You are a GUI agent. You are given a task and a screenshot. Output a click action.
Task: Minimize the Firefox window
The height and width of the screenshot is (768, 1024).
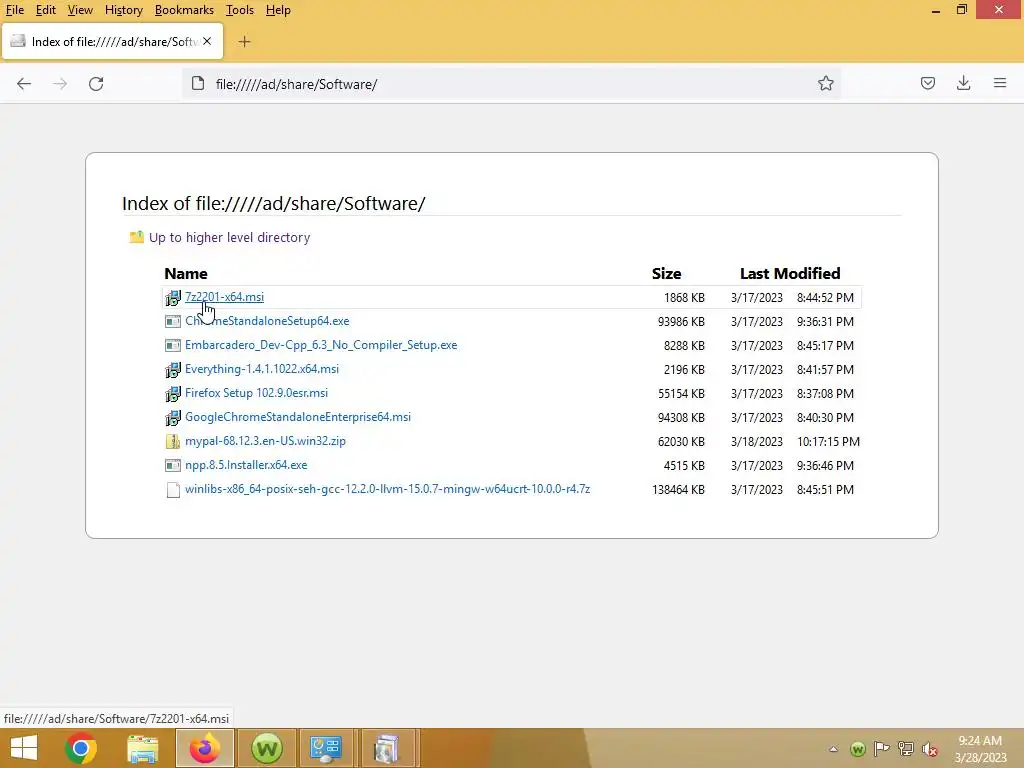coord(936,10)
